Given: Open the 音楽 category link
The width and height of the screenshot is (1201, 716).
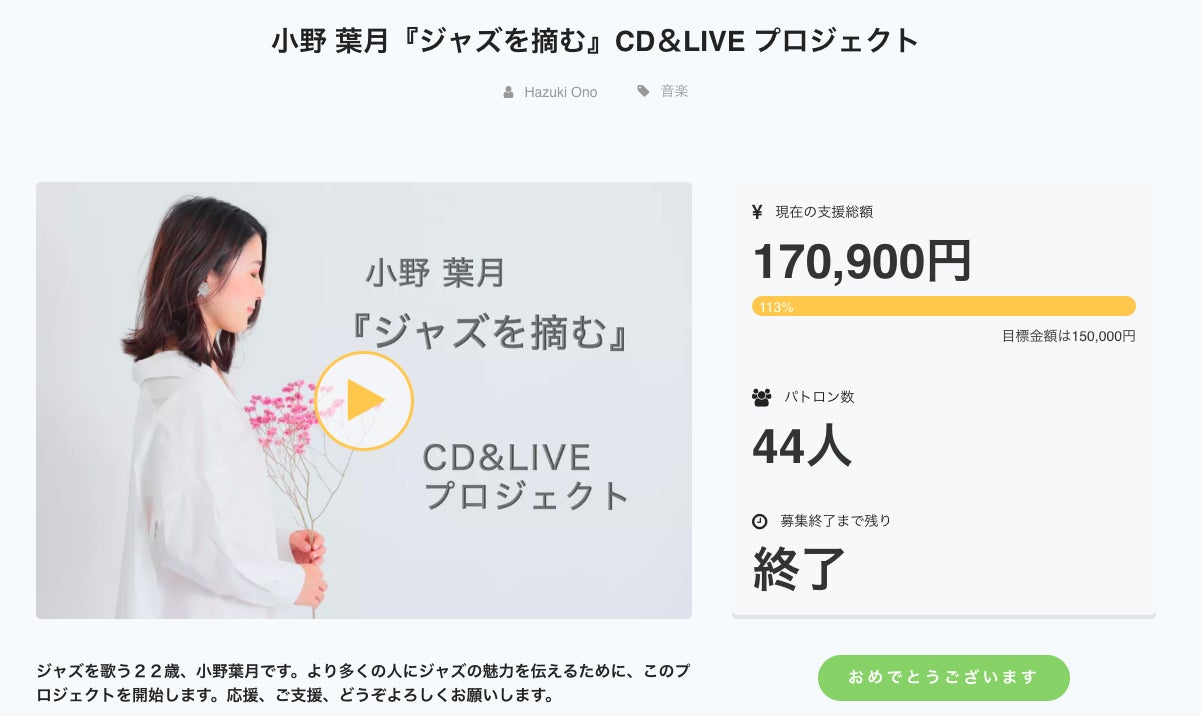Looking at the screenshot, I should click(x=674, y=92).
